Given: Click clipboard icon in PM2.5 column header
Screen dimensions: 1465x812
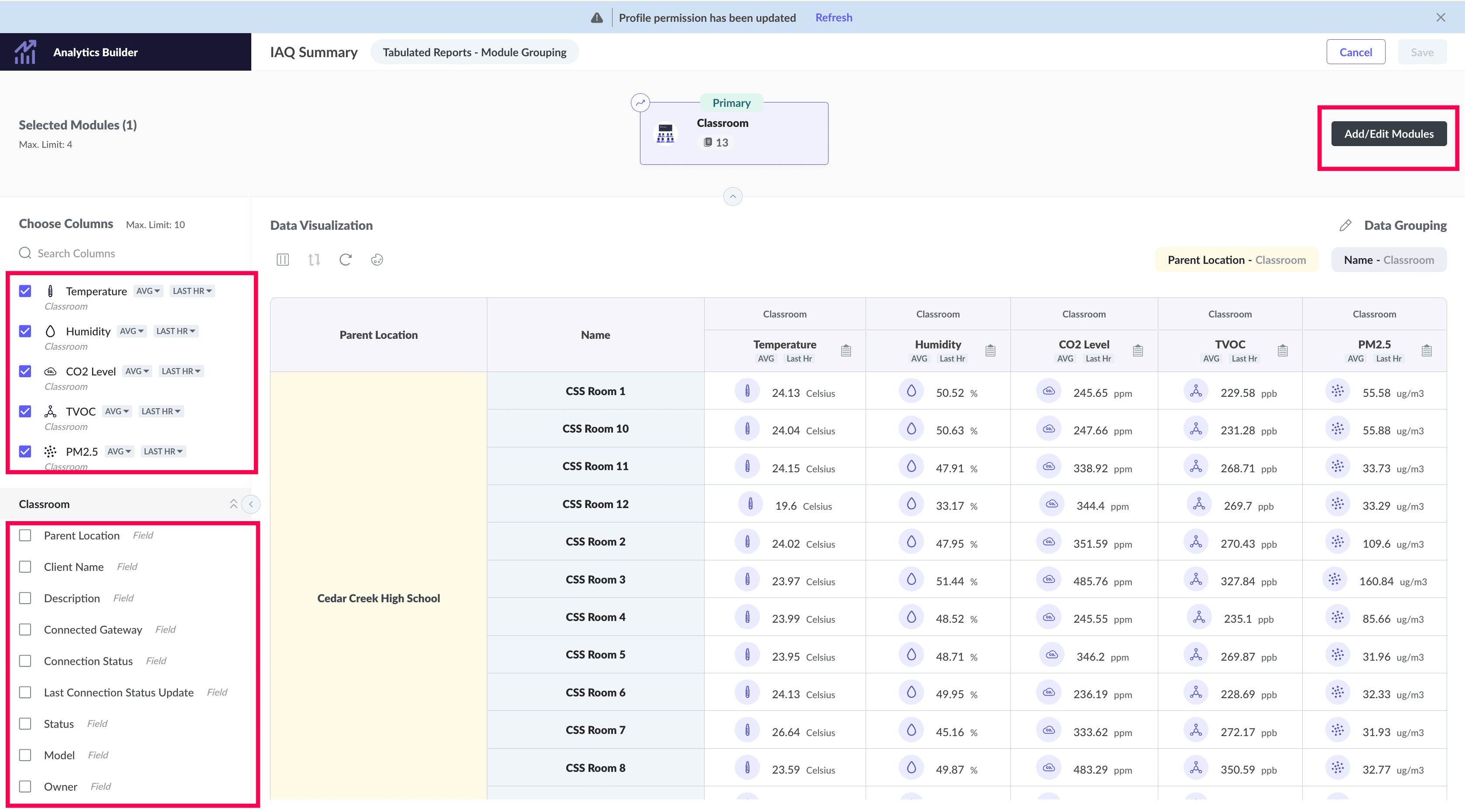Looking at the screenshot, I should [1426, 350].
